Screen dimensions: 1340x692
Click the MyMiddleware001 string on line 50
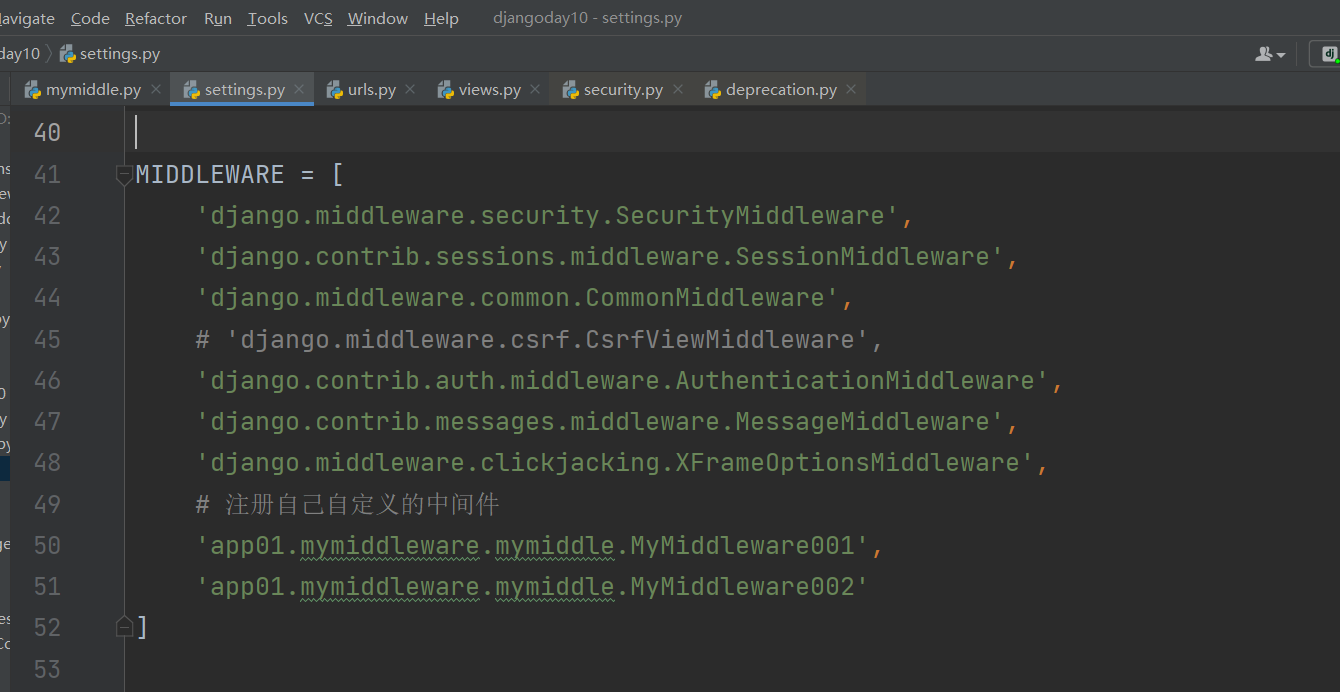[x=533, y=545]
